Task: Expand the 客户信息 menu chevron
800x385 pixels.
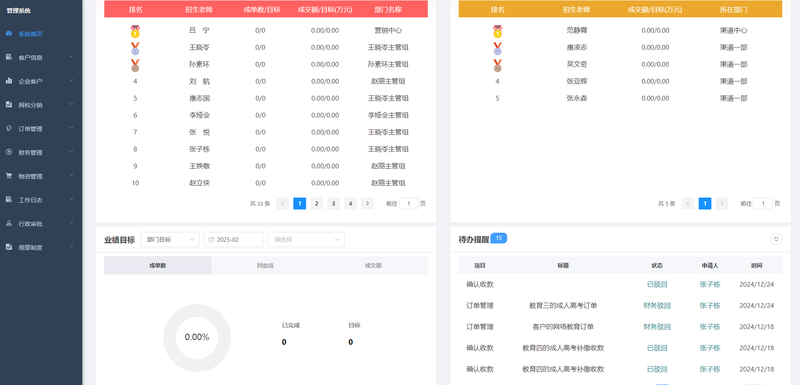Action: tap(71, 57)
